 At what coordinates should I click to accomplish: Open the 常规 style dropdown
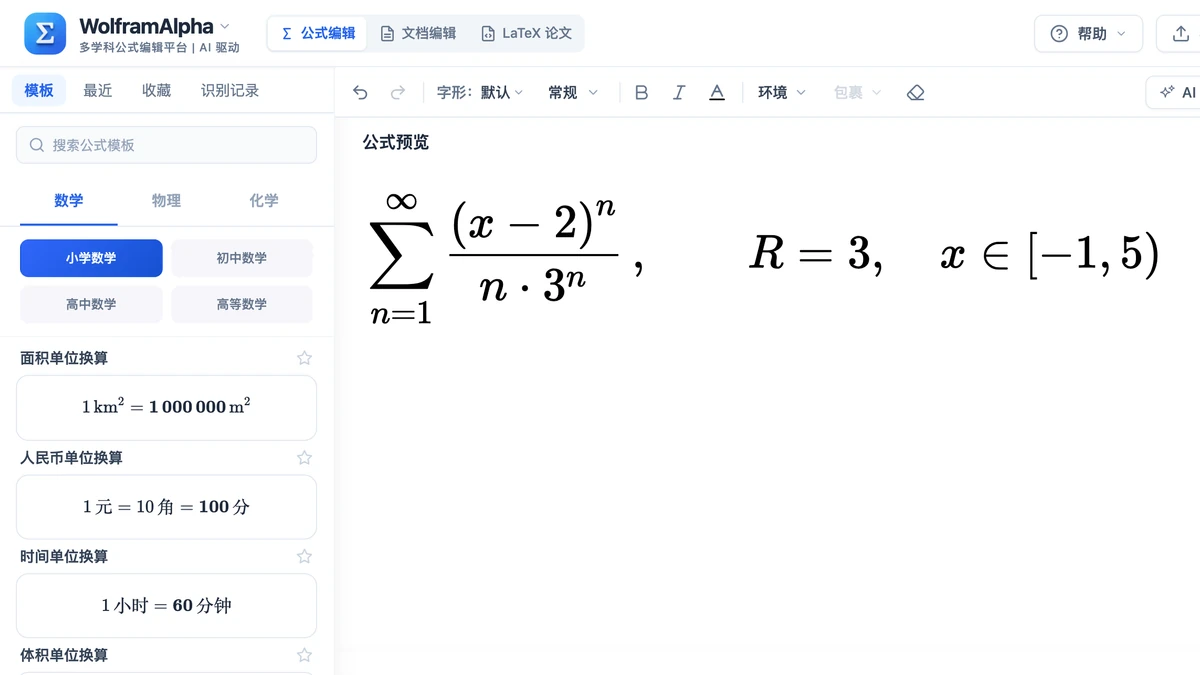click(573, 93)
